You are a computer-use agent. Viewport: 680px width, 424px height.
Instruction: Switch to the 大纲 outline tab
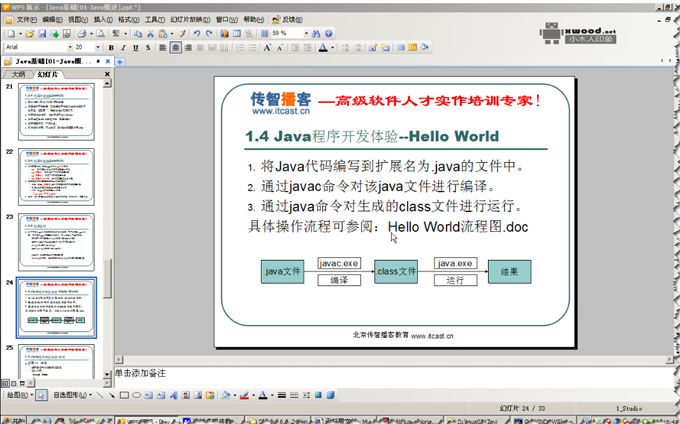tap(18, 75)
